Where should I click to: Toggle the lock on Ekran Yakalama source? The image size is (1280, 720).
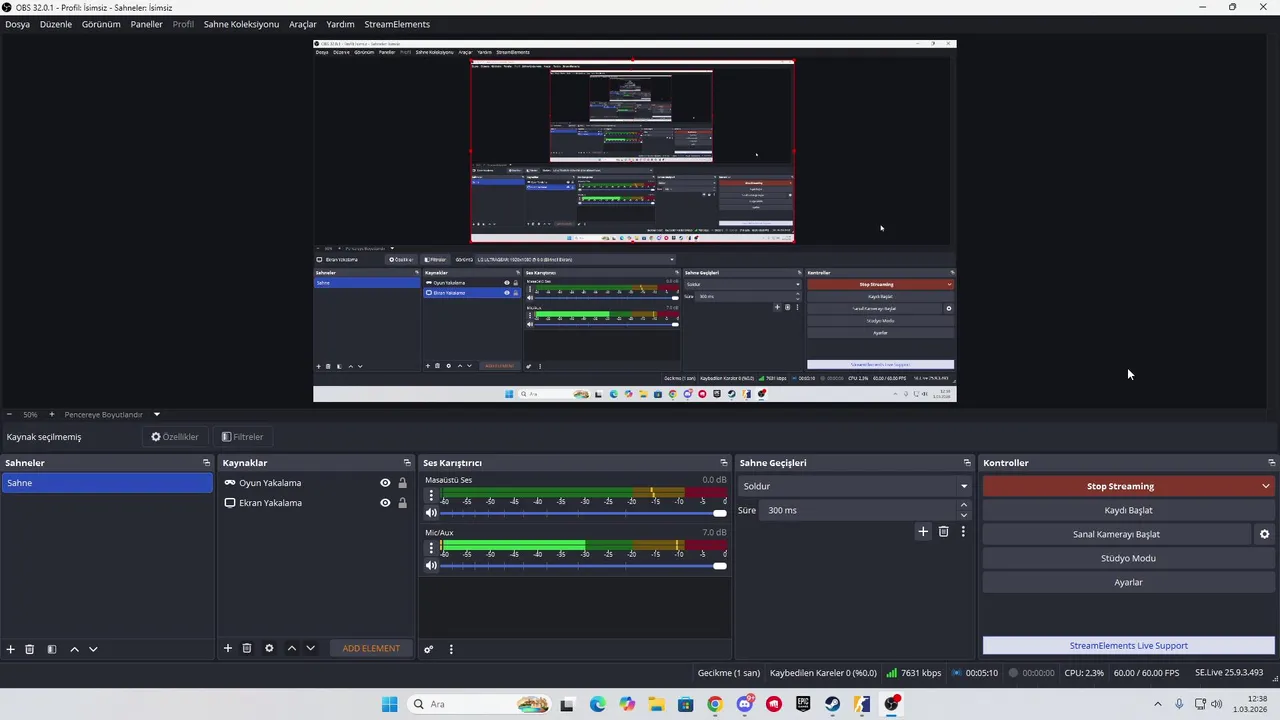tap(402, 503)
